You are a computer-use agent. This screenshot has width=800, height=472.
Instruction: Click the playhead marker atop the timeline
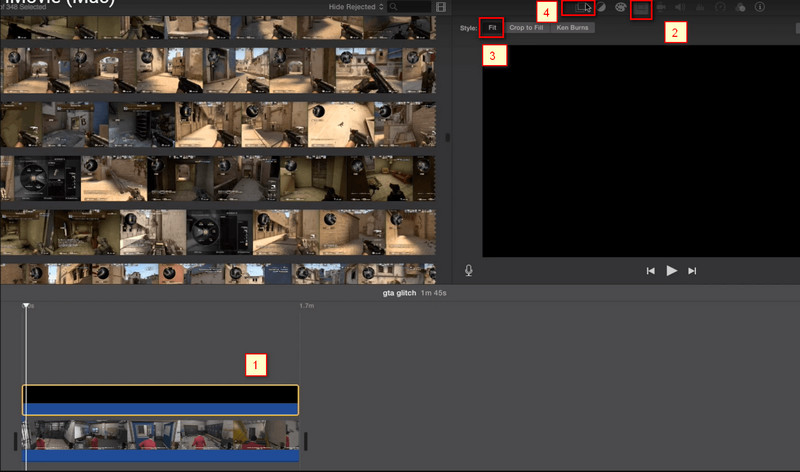(x=27, y=305)
